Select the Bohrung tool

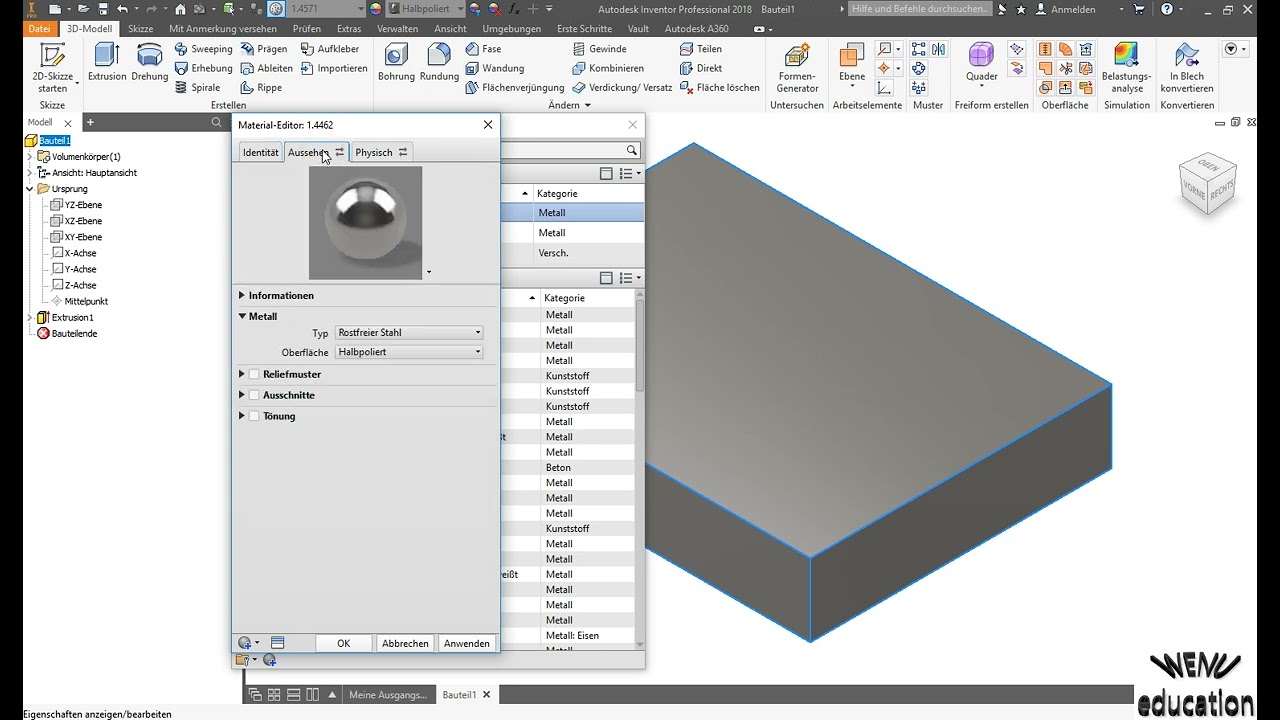pyautogui.click(x=396, y=63)
